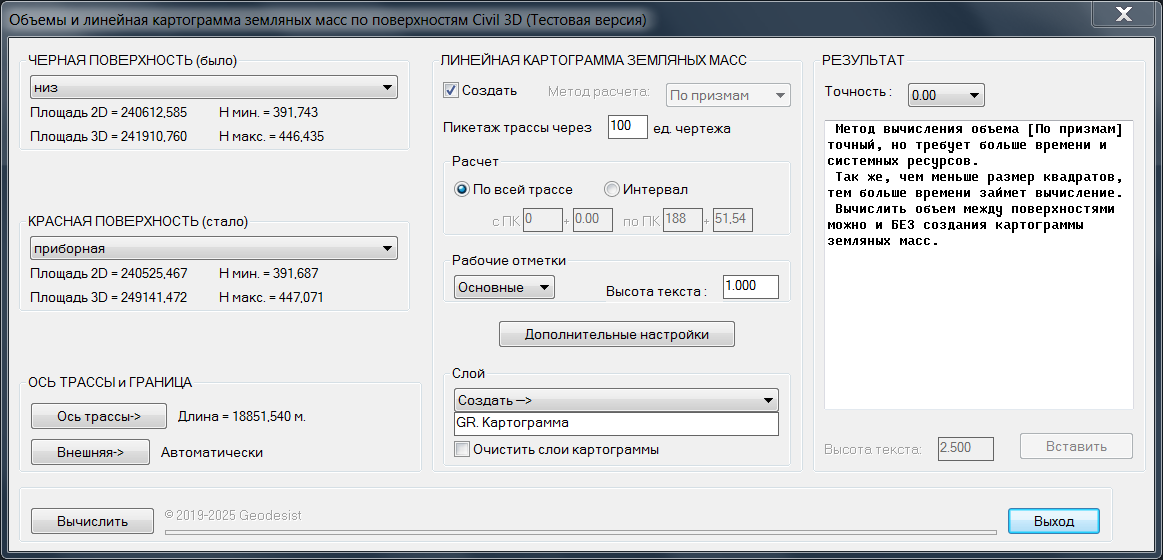Open the черная поверхность dropdown showing низ
Screen dimensions: 1163x560
[214, 87]
